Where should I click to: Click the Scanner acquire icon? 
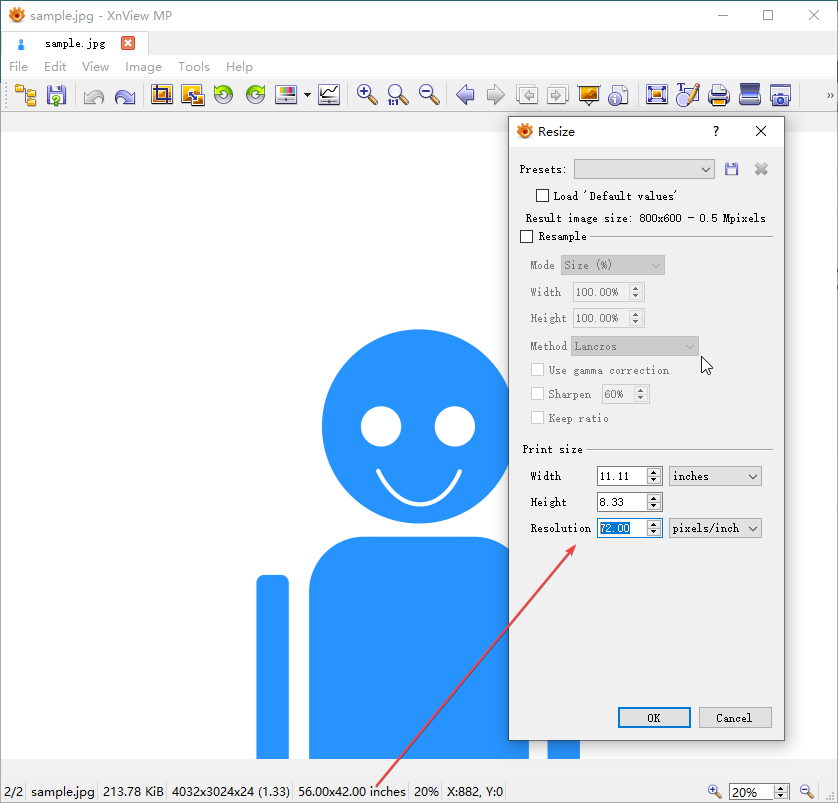pos(750,95)
